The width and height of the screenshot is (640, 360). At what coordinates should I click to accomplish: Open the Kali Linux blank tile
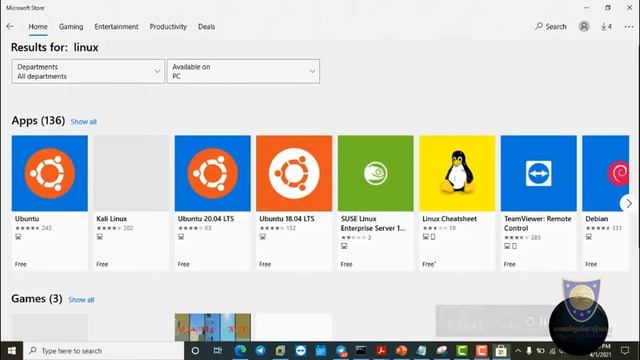[x=131, y=173]
